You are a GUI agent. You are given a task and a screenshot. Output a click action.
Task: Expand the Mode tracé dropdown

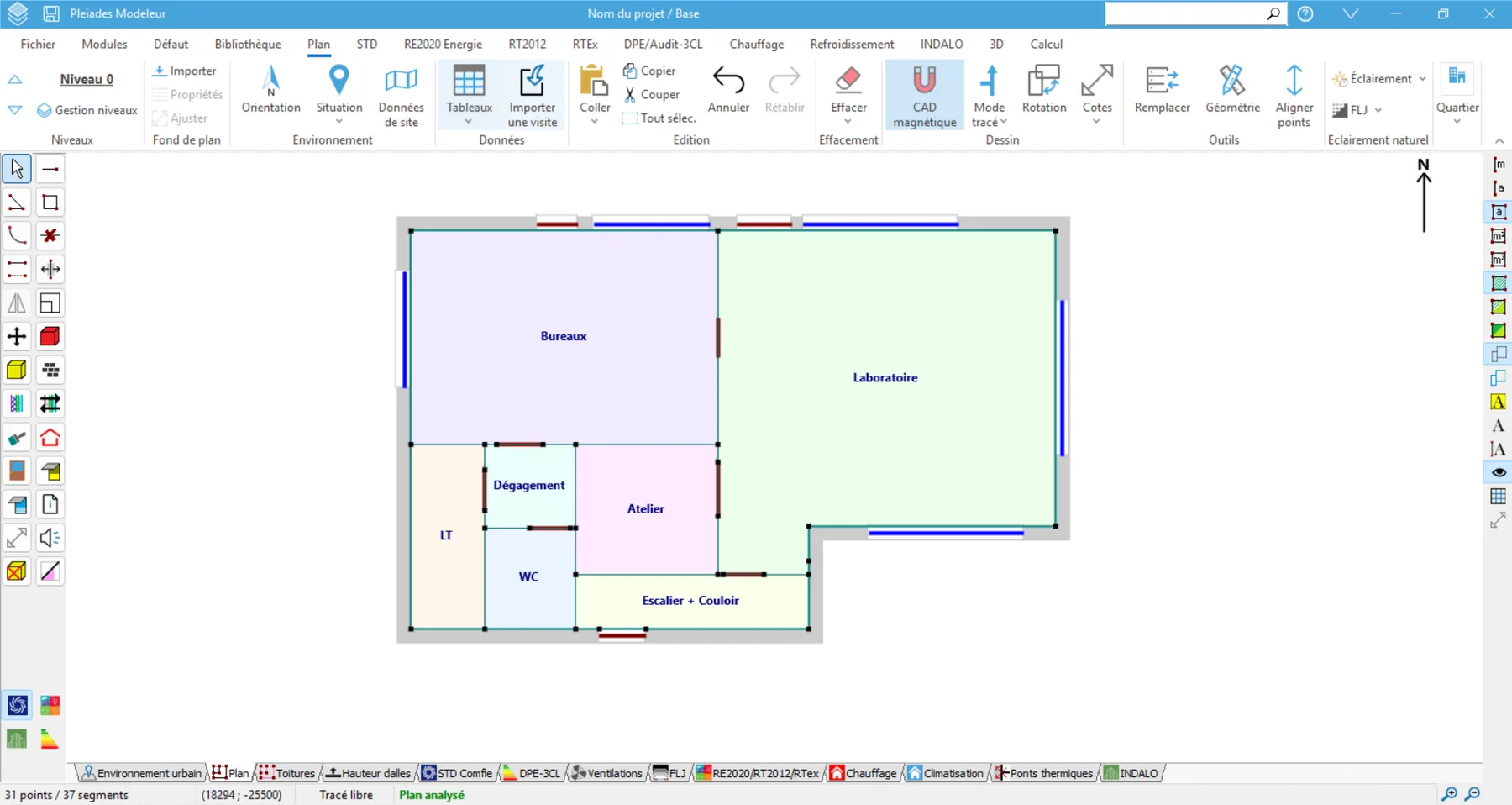pos(1003,123)
